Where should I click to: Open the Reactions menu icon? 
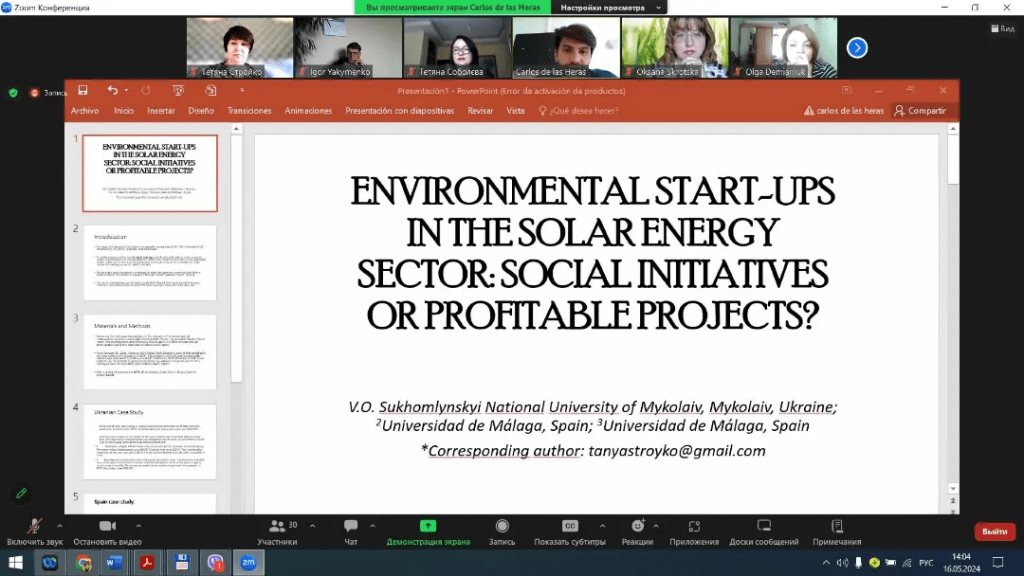pos(637,526)
